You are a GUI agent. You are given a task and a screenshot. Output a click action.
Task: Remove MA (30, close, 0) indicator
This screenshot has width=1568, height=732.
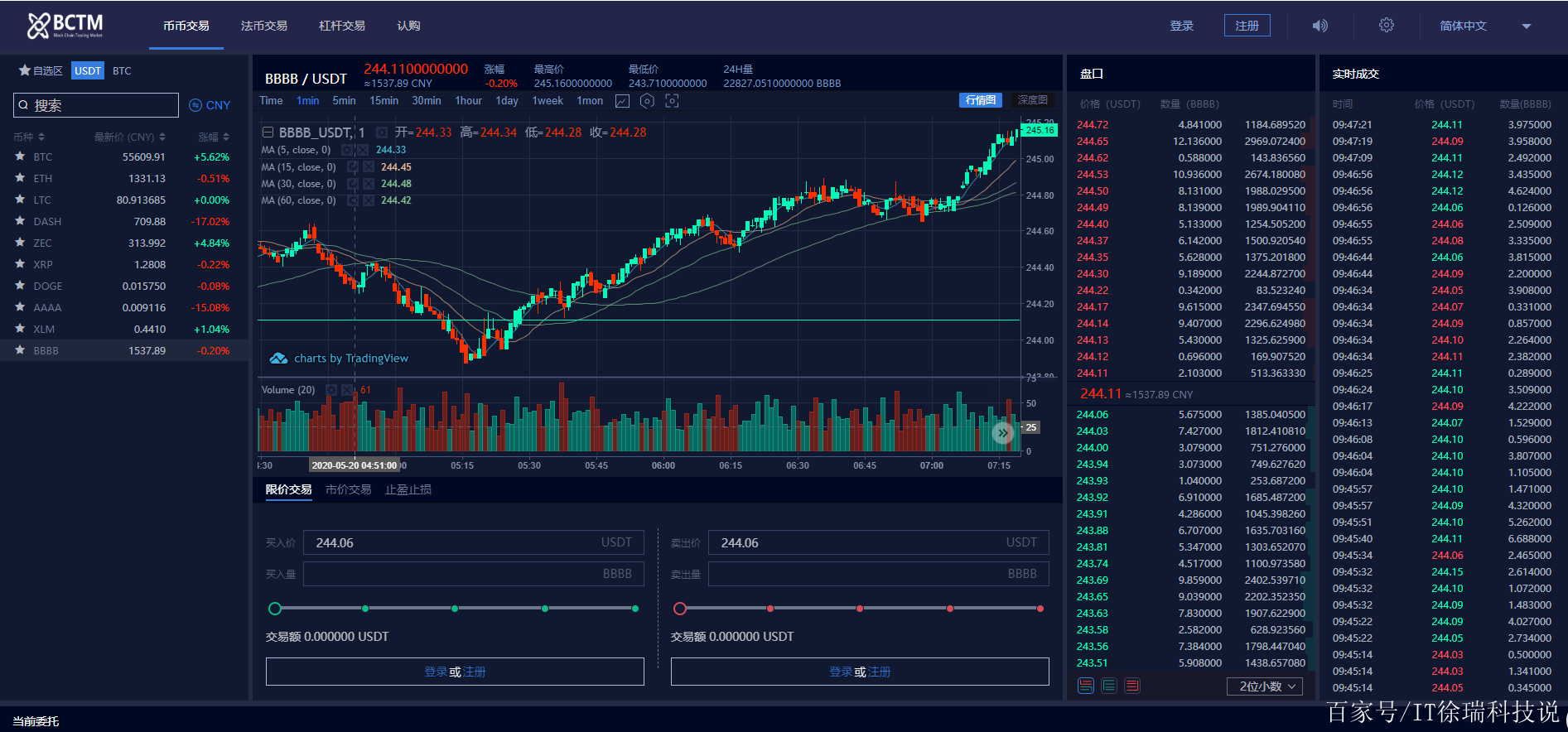point(368,184)
